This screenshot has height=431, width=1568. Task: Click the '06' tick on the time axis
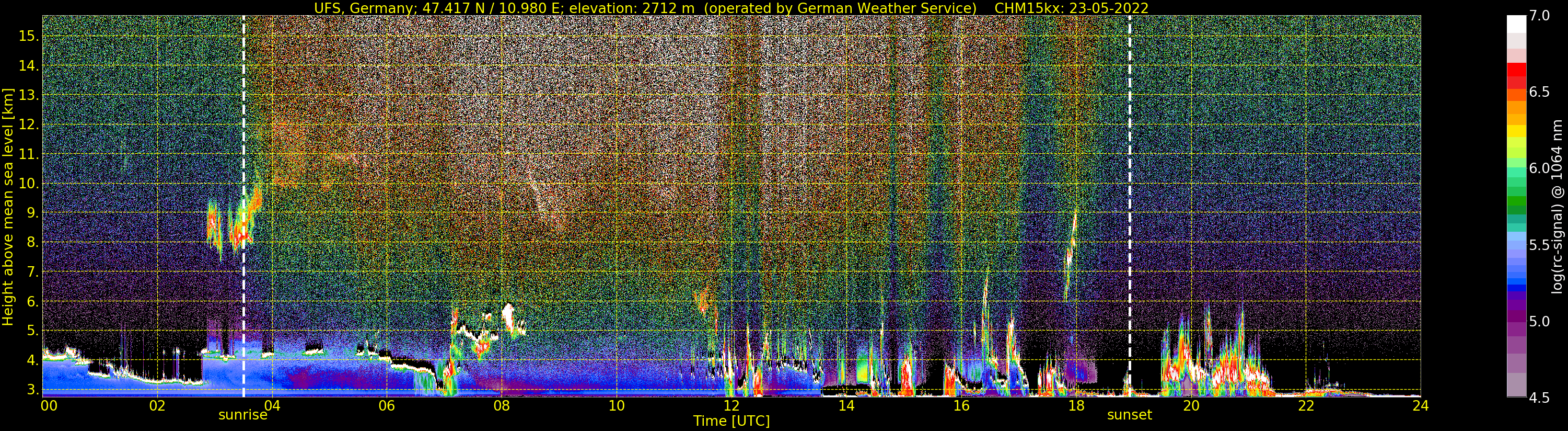coord(387,405)
